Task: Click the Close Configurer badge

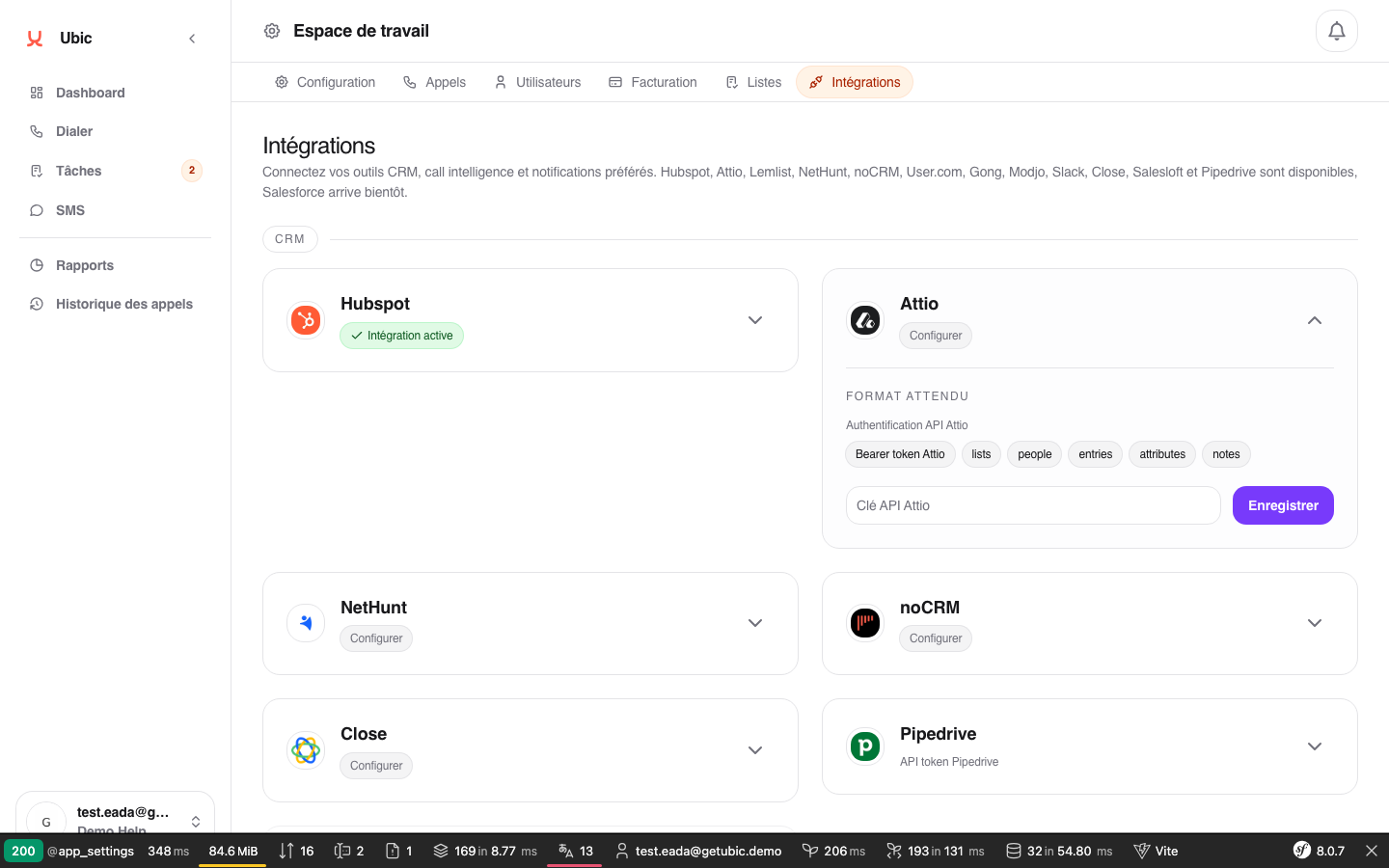Action: (376, 766)
